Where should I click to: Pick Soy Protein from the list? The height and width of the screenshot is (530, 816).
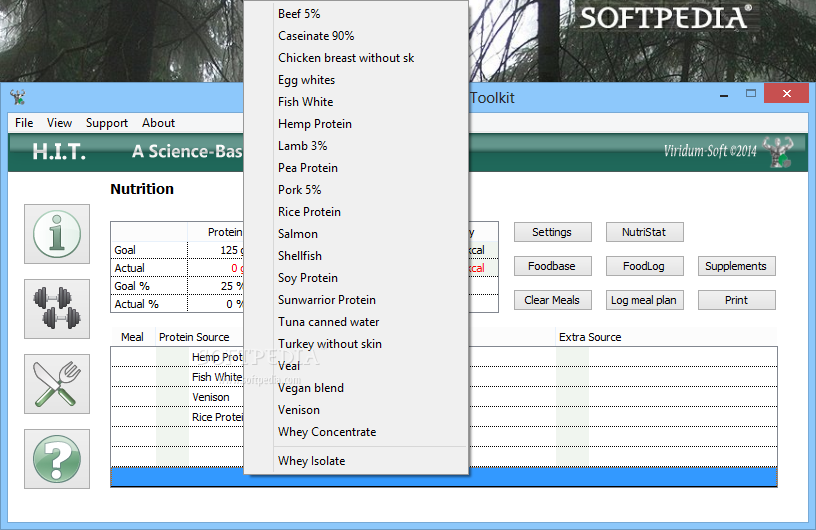pos(356,278)
